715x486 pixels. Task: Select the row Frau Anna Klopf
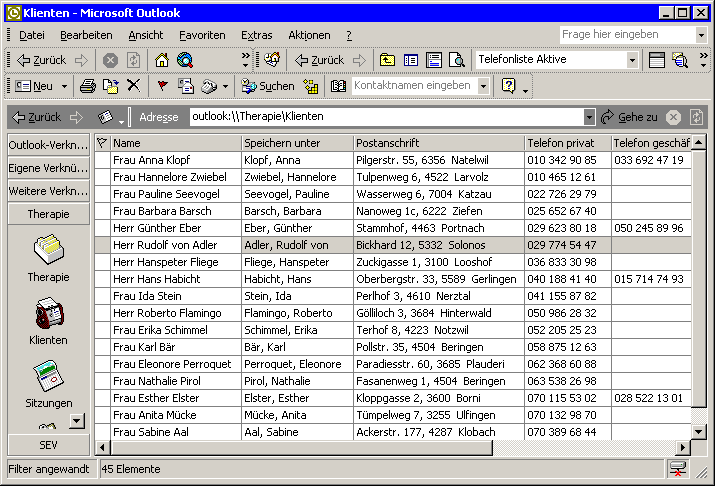(393, 160)
